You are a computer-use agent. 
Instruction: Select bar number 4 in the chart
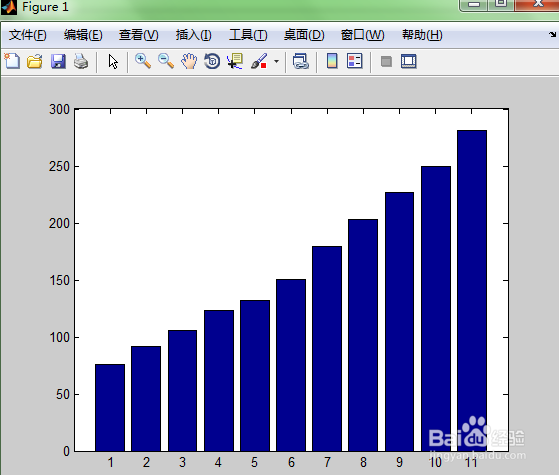coord(219,381)
